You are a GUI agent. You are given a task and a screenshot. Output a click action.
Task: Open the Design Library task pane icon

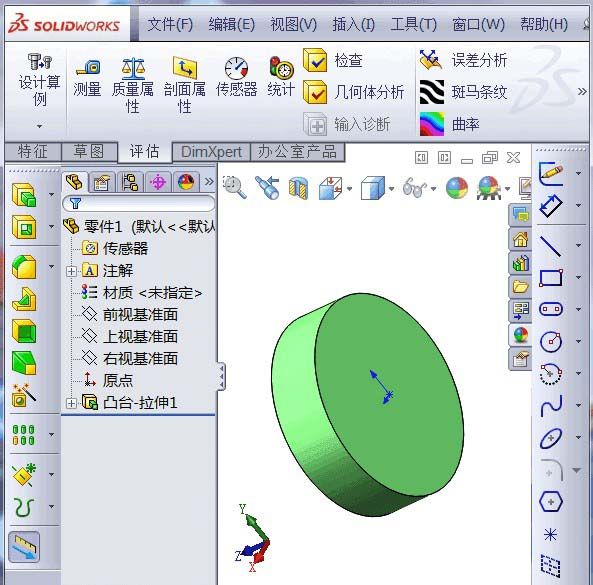pos(520,263)
